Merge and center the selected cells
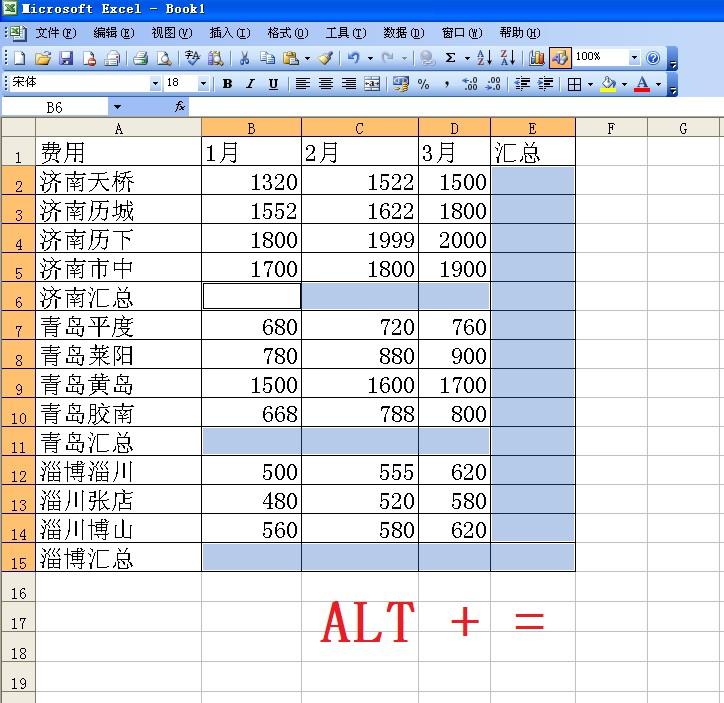 click(372, 84)
